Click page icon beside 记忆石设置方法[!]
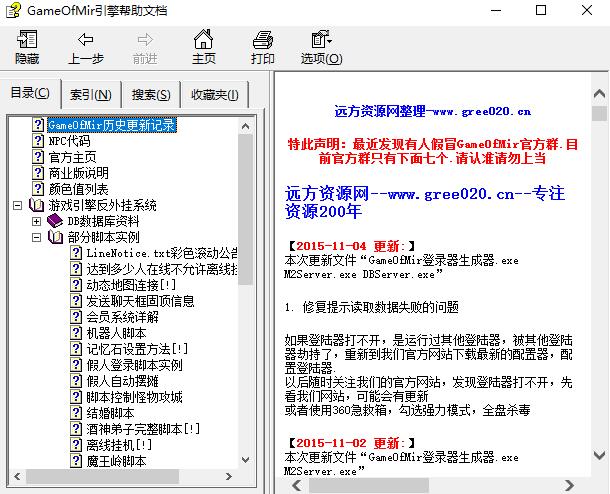This screenshot has width=610, height=494. (76, 349)
